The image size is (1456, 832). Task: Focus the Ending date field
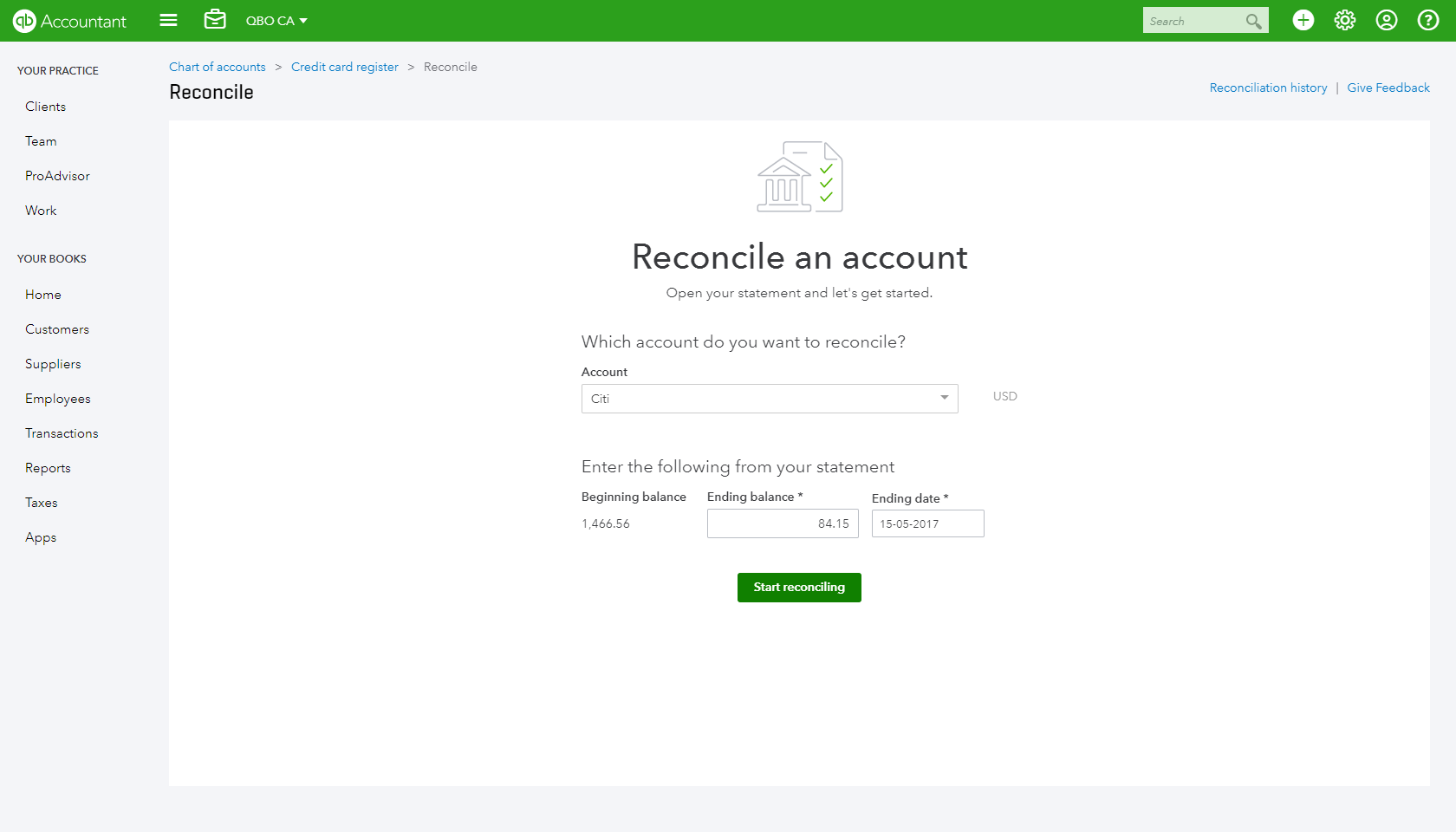click(x=927, y=523)
